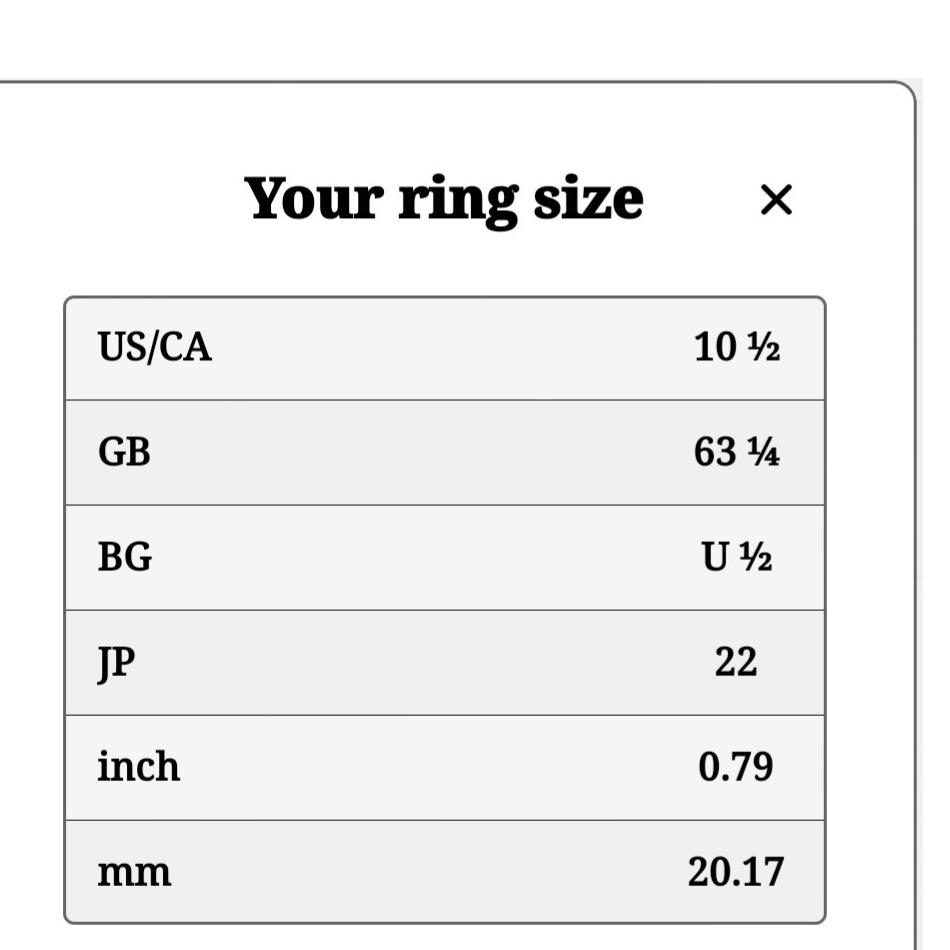Click the word Your in the title
Image resolution: width=950 pixels, height=950 pixels.
coord(314,198)
